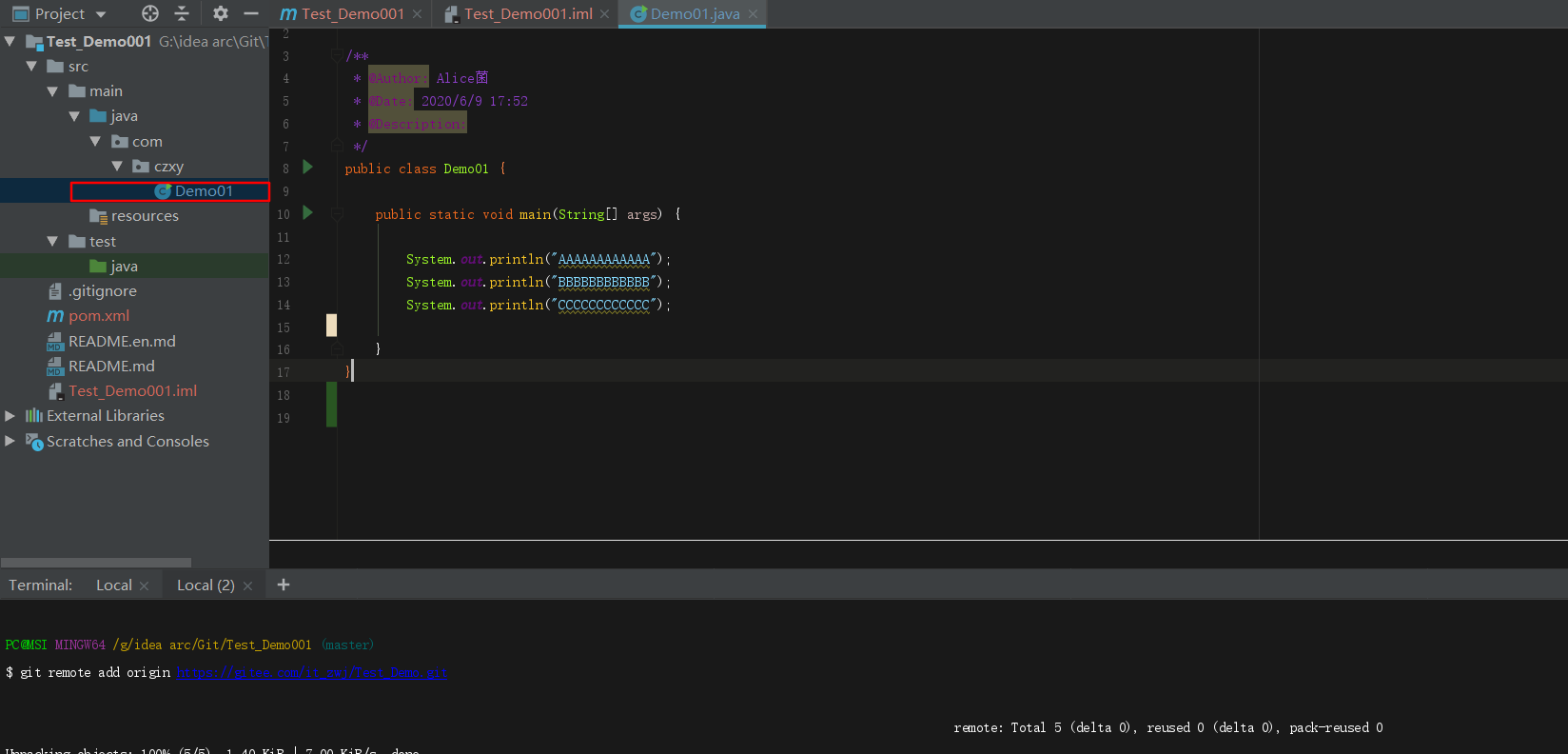This screenshot has height=754, width=1568.
Task: Click the run gutter arrow for class Demo01
Action: (307, 168)
